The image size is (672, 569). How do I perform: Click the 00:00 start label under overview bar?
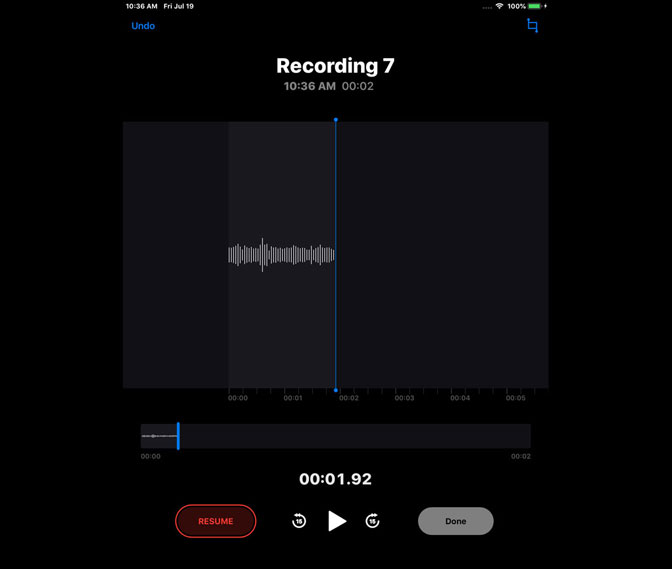tap(151, 456)
